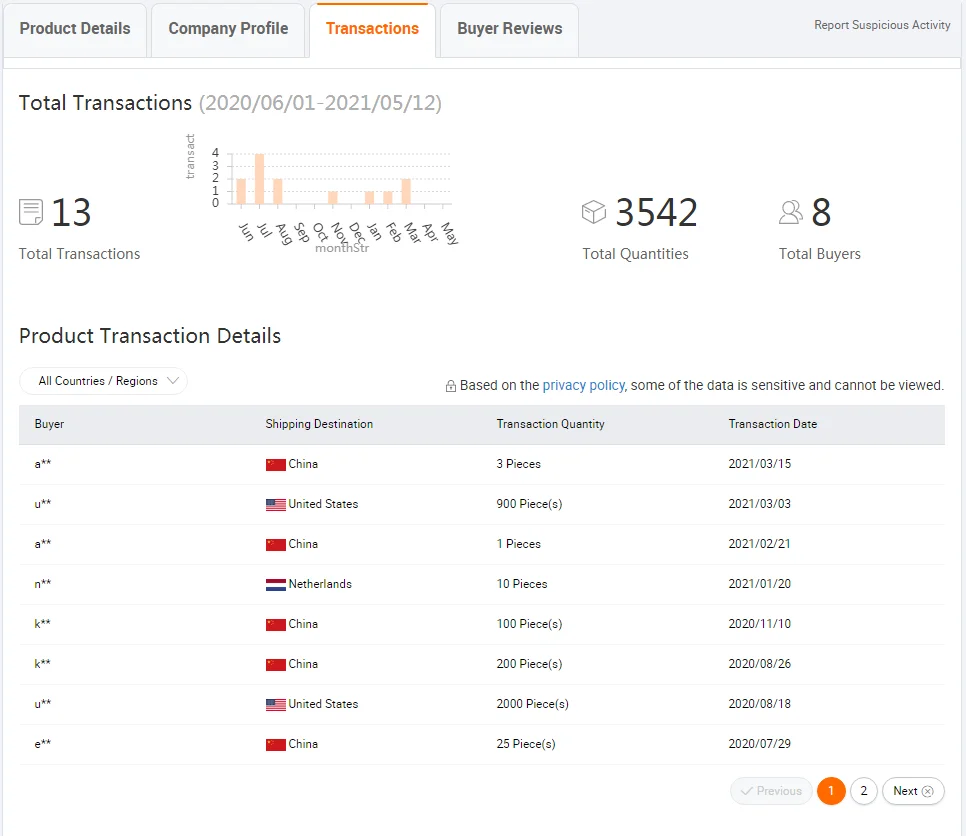Go to the Next page of transactions

click(912, 791)
